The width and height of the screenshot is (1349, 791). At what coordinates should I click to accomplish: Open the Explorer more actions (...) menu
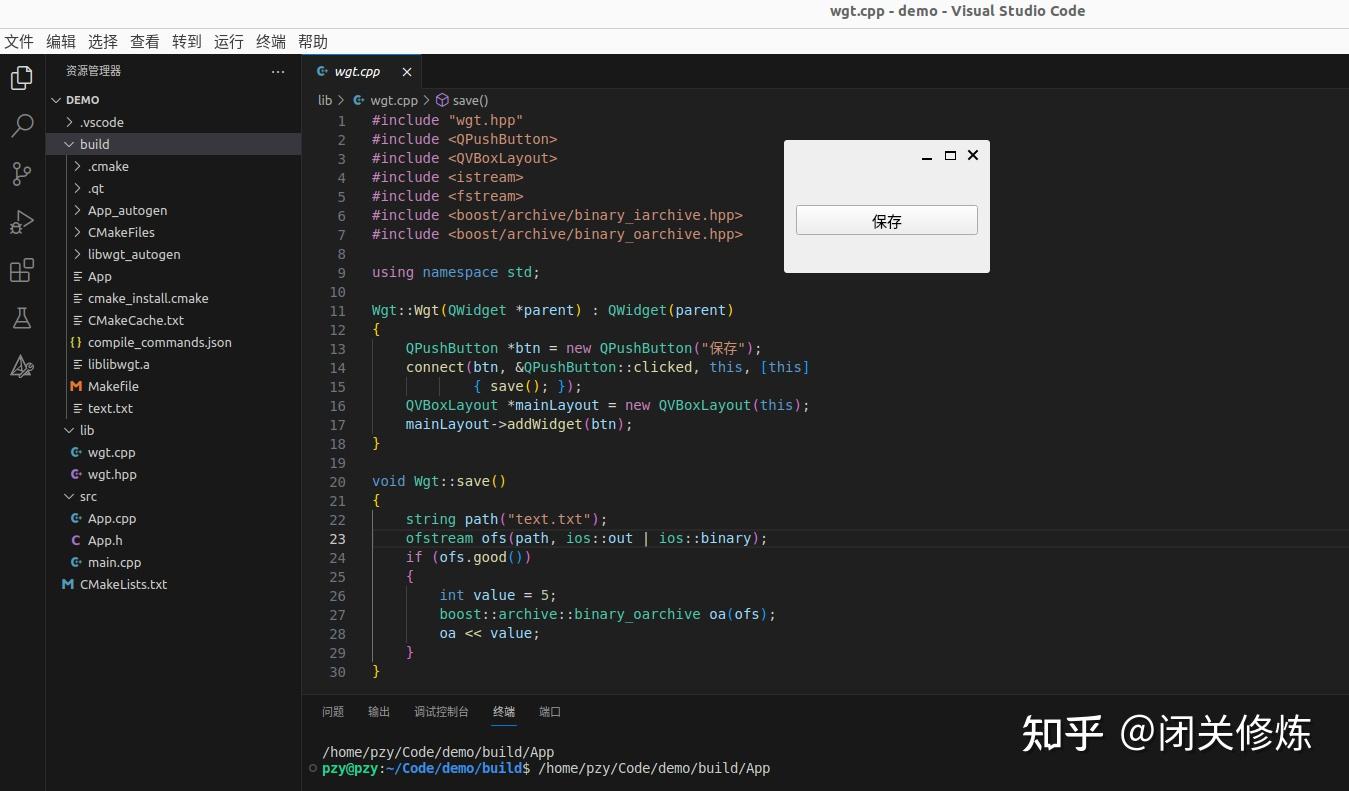[x=277, y=71]
